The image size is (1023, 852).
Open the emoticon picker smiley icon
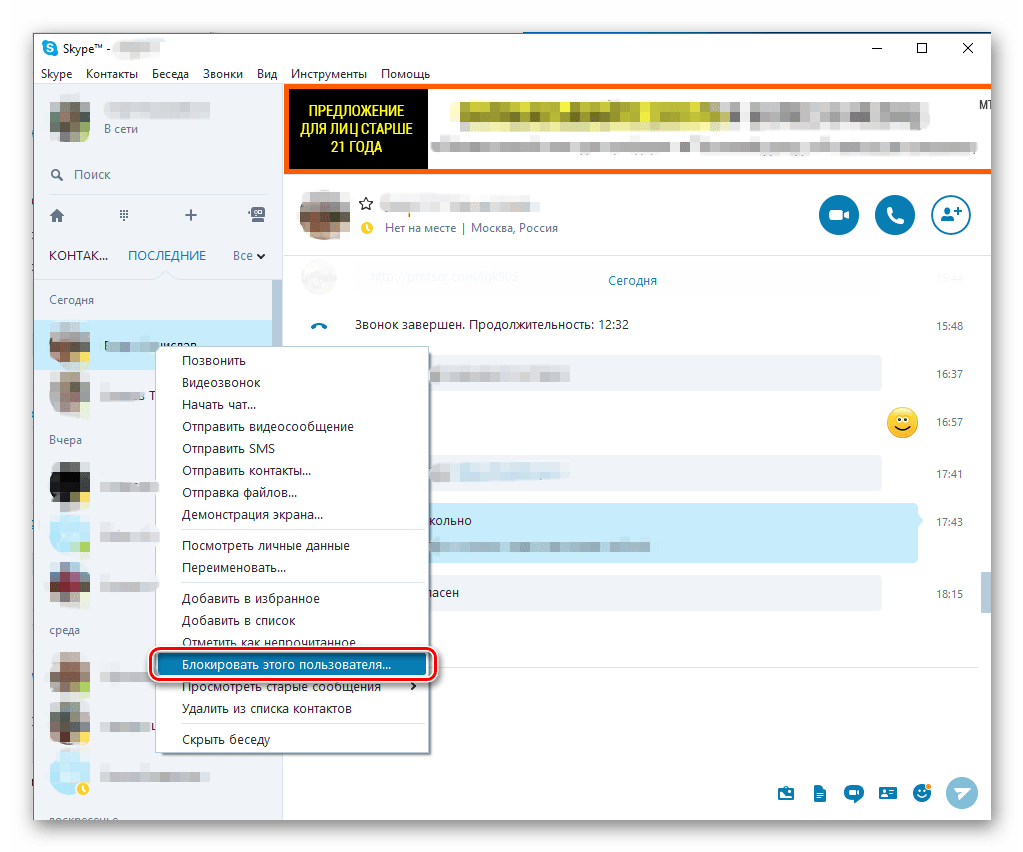(x=921, y=793)
